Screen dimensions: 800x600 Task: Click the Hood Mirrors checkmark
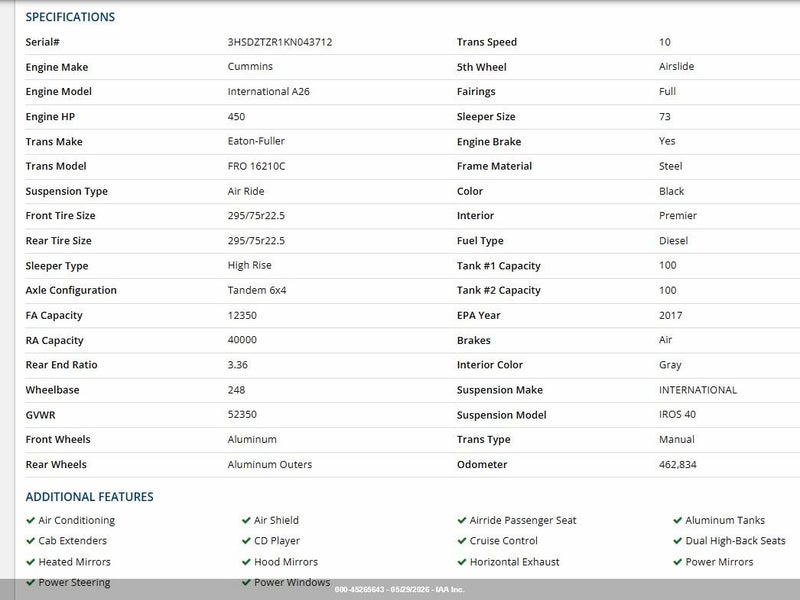[246, 562]
